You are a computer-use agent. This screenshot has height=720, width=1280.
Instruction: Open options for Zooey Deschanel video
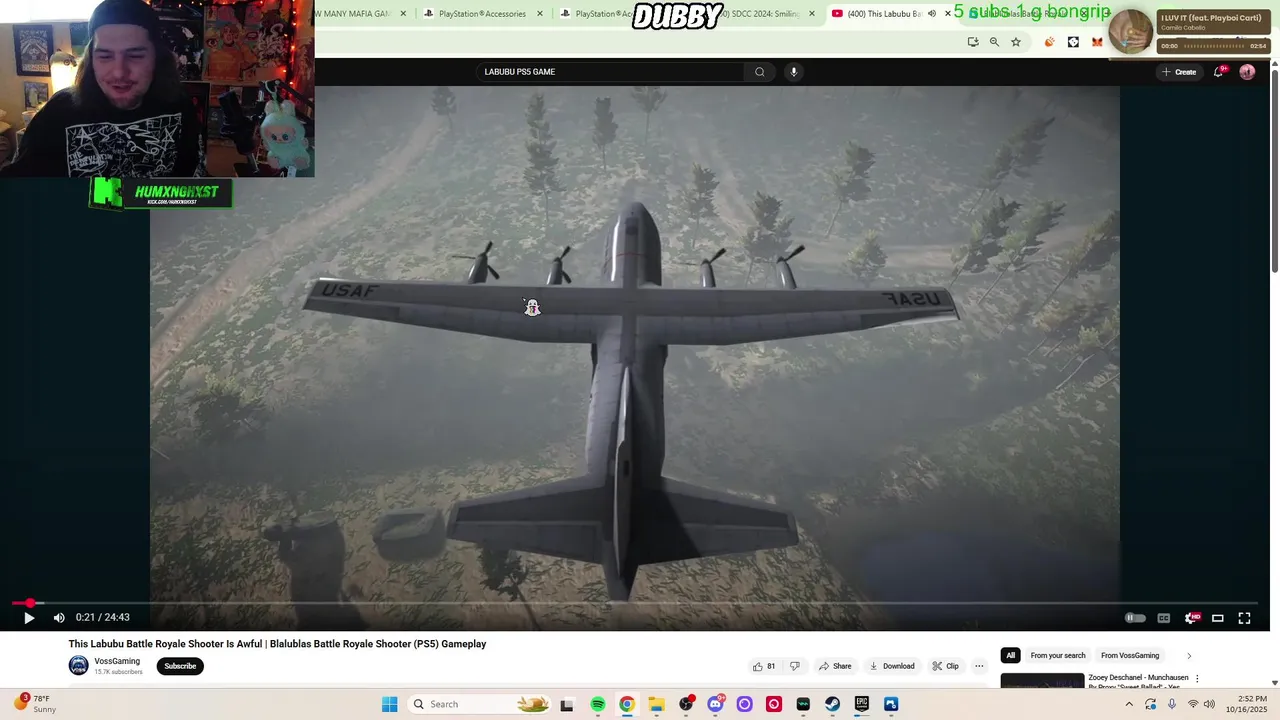[1197, 678]
